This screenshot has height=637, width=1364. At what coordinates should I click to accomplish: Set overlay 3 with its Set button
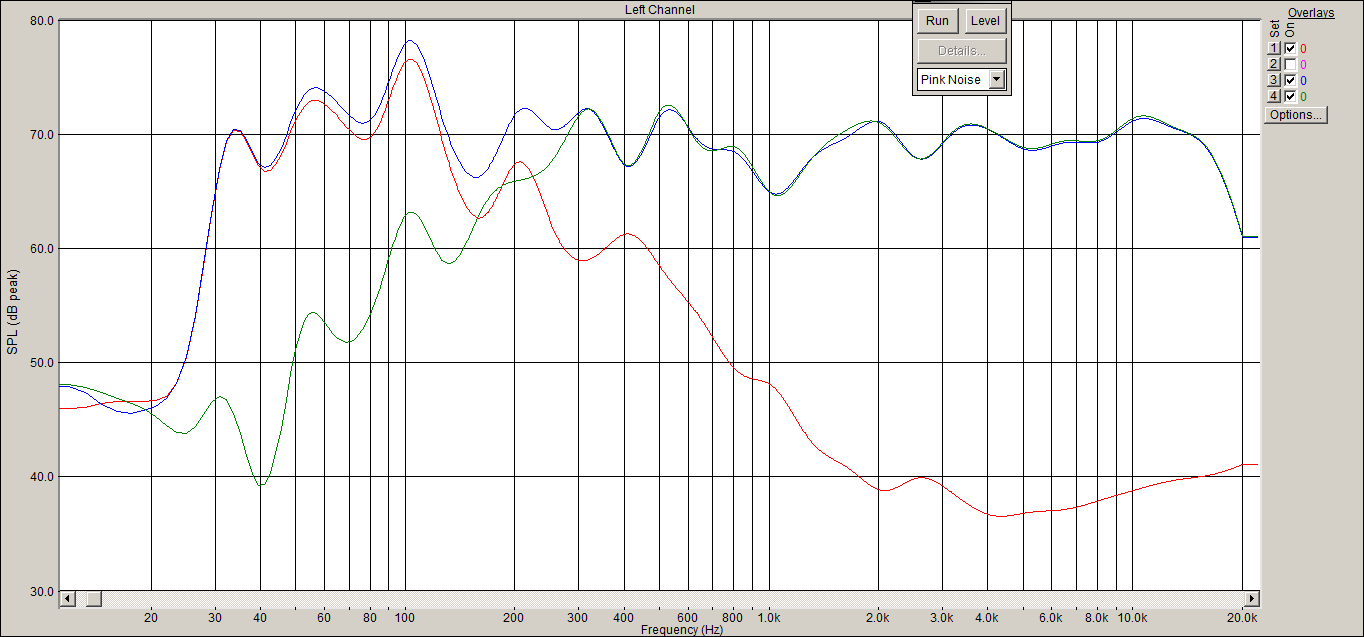click(1274, 80)
